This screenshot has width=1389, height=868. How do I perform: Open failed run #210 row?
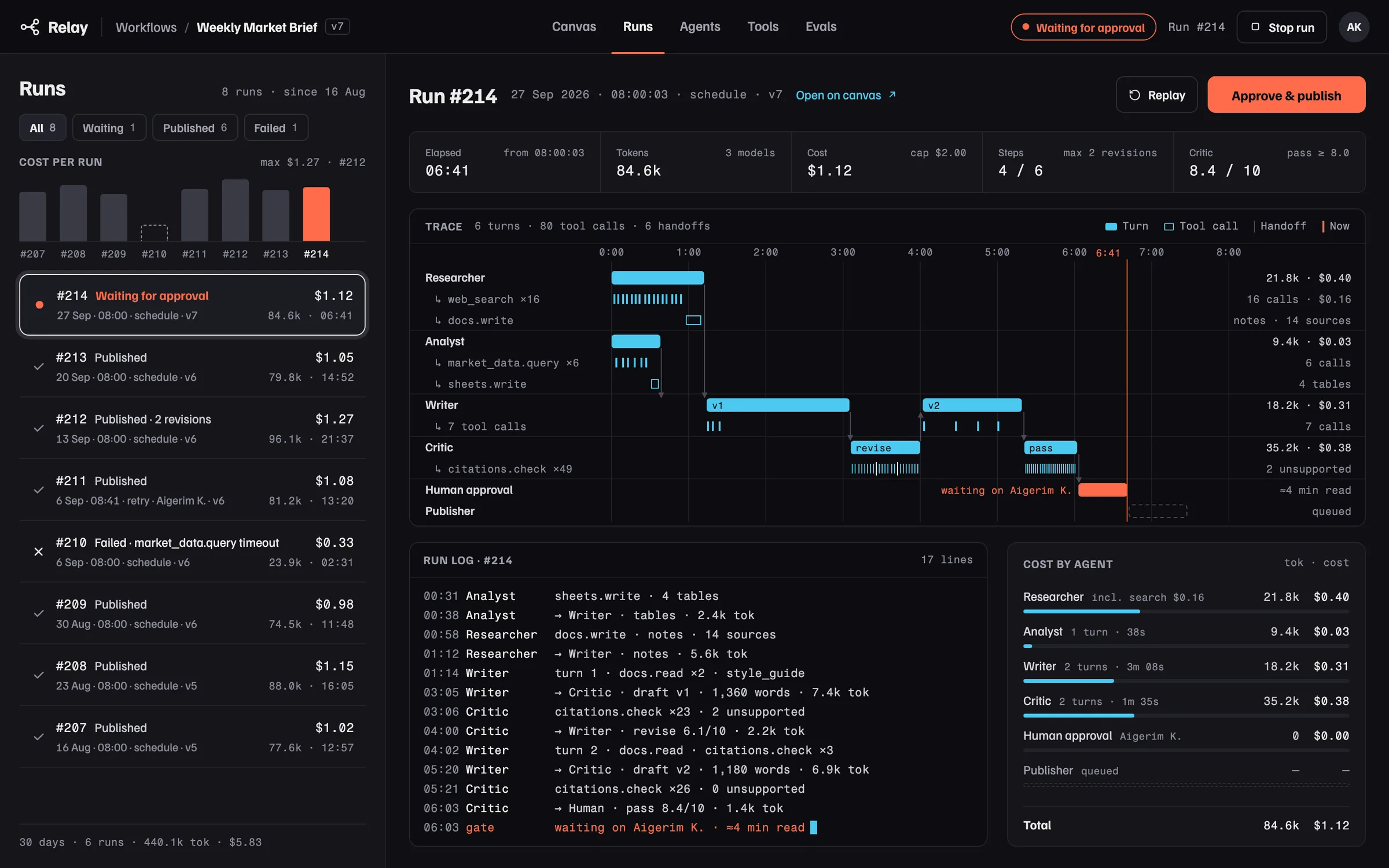coord(192,551)
